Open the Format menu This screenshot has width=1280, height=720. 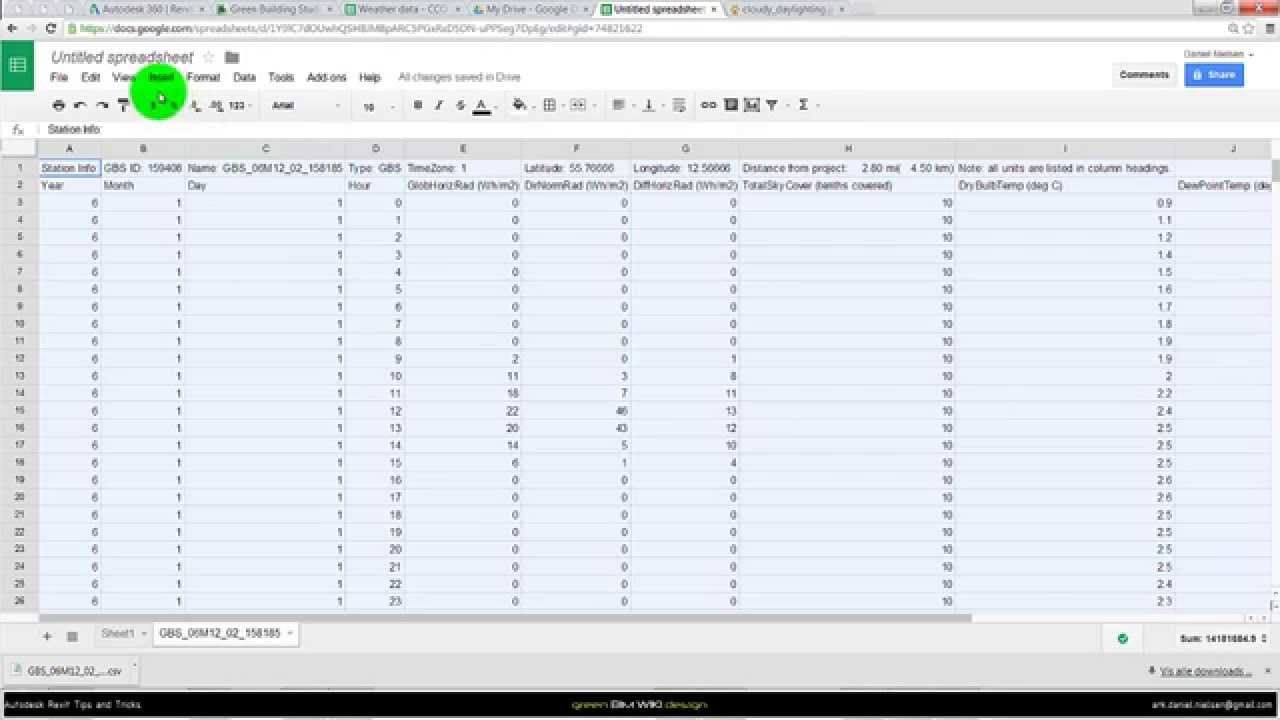[203, 77]
